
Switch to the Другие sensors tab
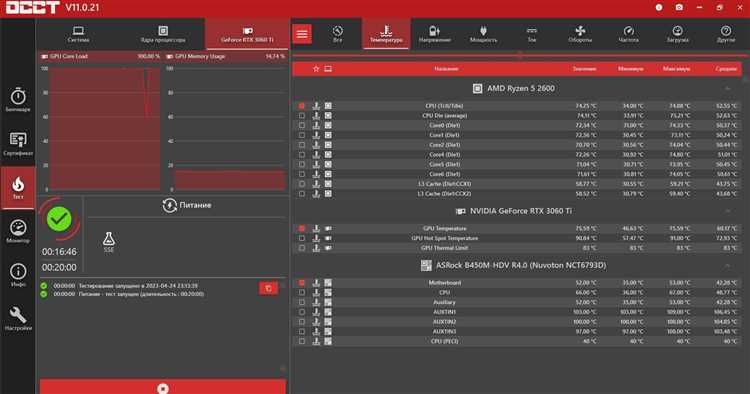pyautogui.click(x=726, y=34)
